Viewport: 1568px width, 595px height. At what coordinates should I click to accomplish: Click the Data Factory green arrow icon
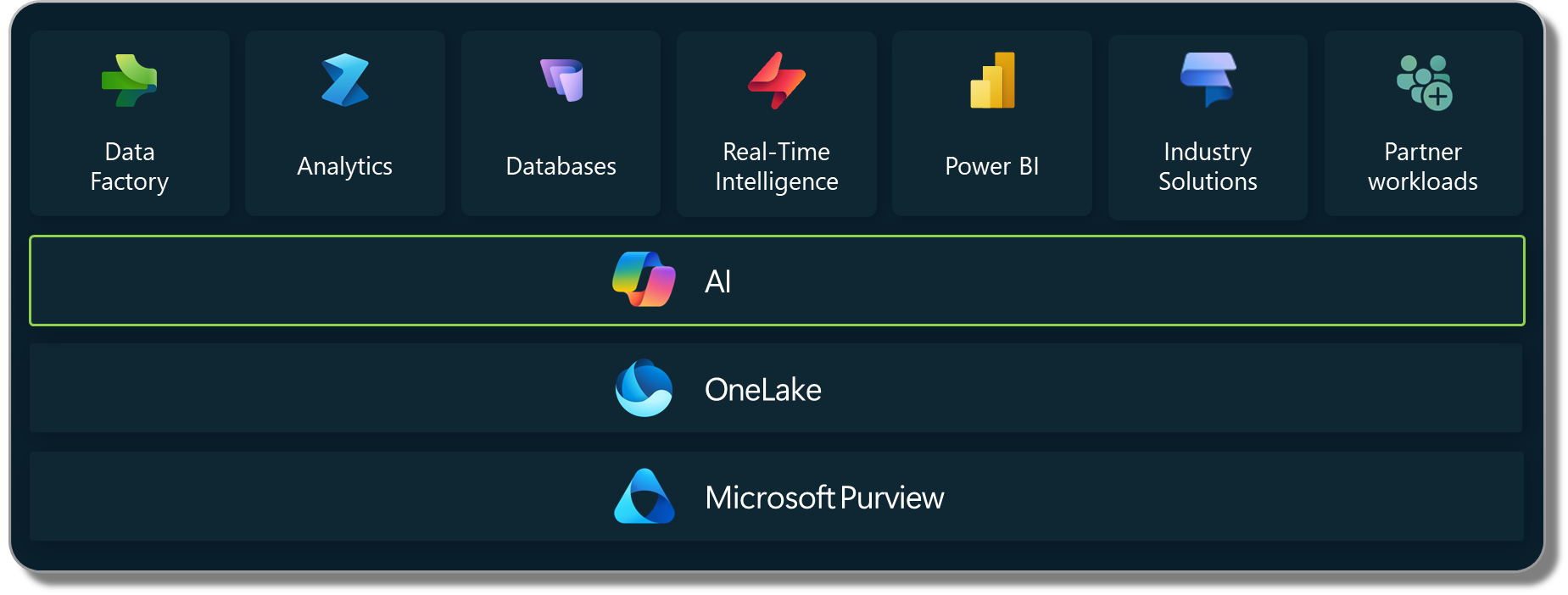tap(129, 81)
